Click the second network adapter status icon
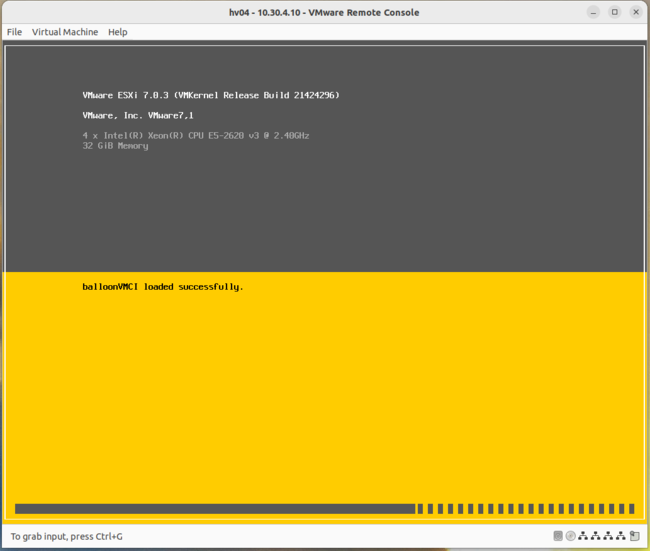650x551 pixels. (x=596, y=536)
